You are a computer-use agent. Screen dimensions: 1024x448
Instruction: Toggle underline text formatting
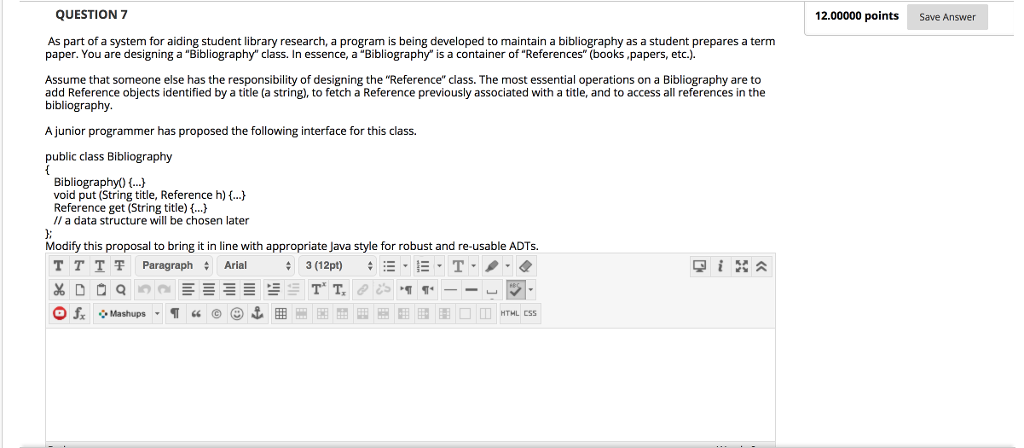(x=99, y=266)
